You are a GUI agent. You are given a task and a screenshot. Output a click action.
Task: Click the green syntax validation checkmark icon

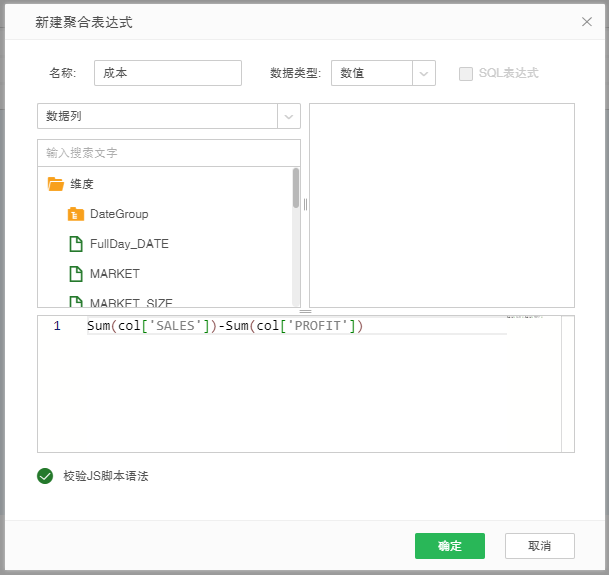45,476
